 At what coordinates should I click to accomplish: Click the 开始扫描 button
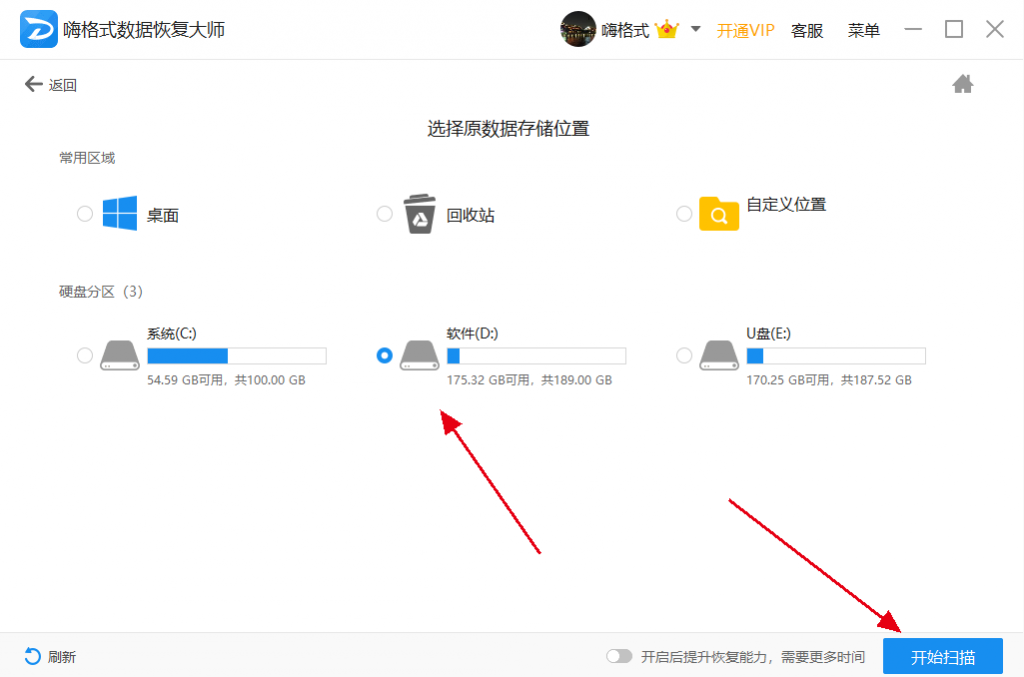click(x=942, y=656)
